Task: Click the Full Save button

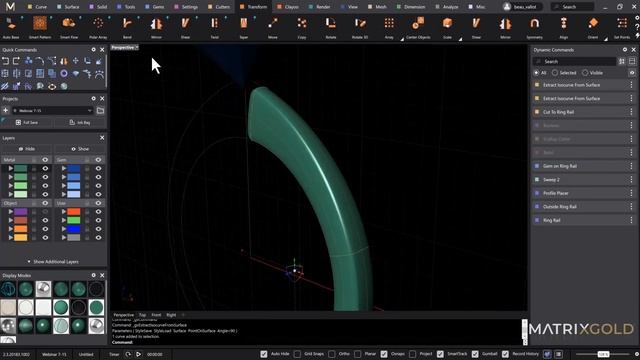Action: pyautogui.click(x=27, y=122)
